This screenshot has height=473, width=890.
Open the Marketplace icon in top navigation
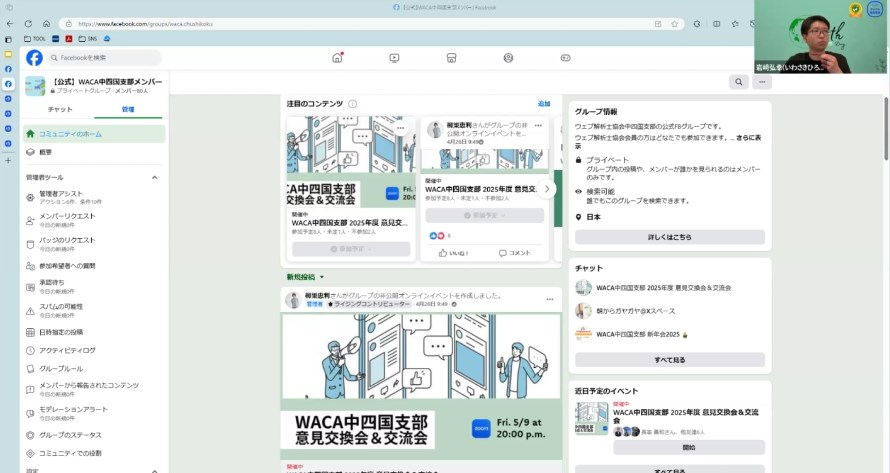(451, 58)
